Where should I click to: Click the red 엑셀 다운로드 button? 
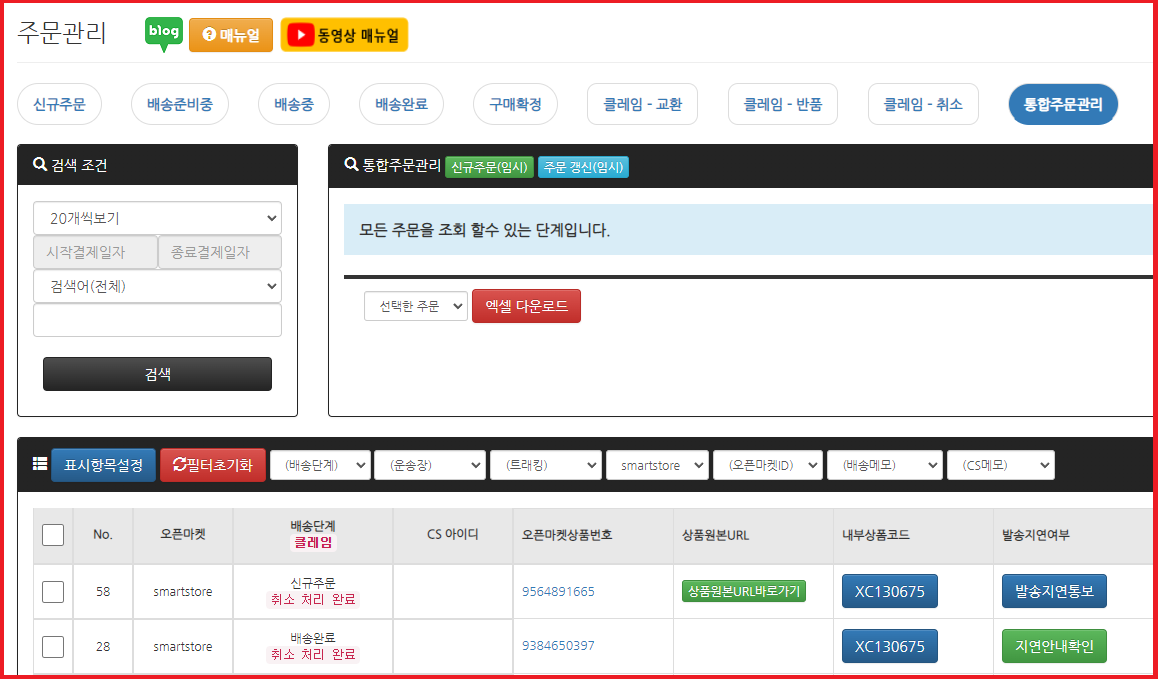click(526, 306)
